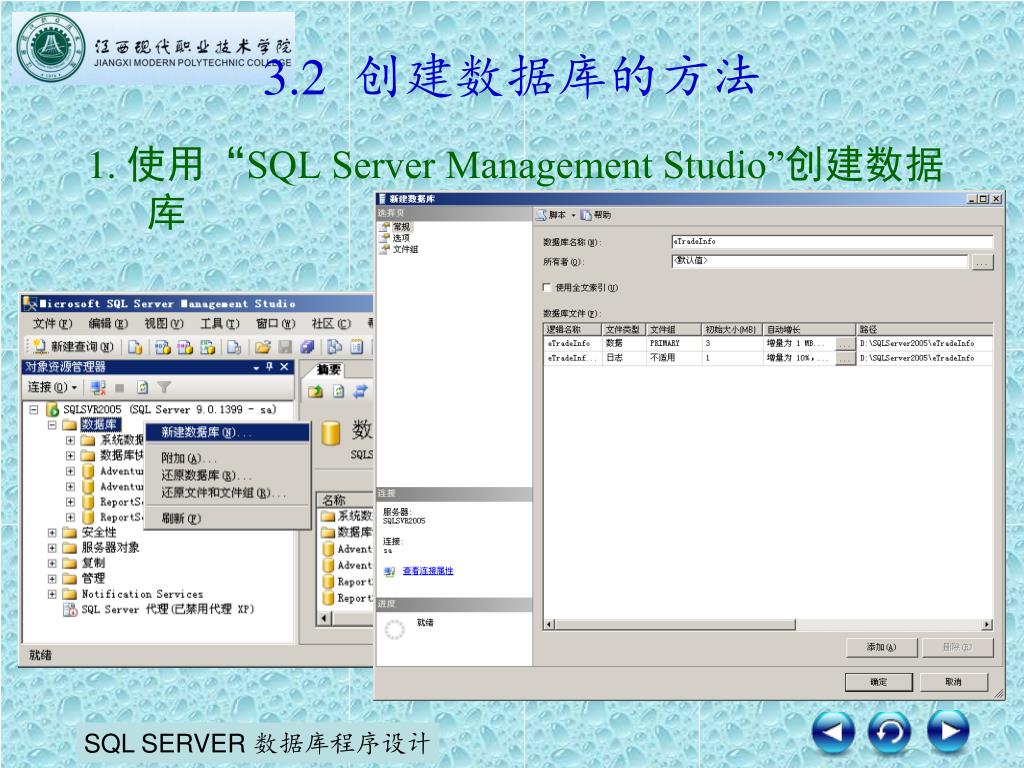Click the 添加(A) button
The width and height of the screenshot is (1024, 768).
pos(881,647)
